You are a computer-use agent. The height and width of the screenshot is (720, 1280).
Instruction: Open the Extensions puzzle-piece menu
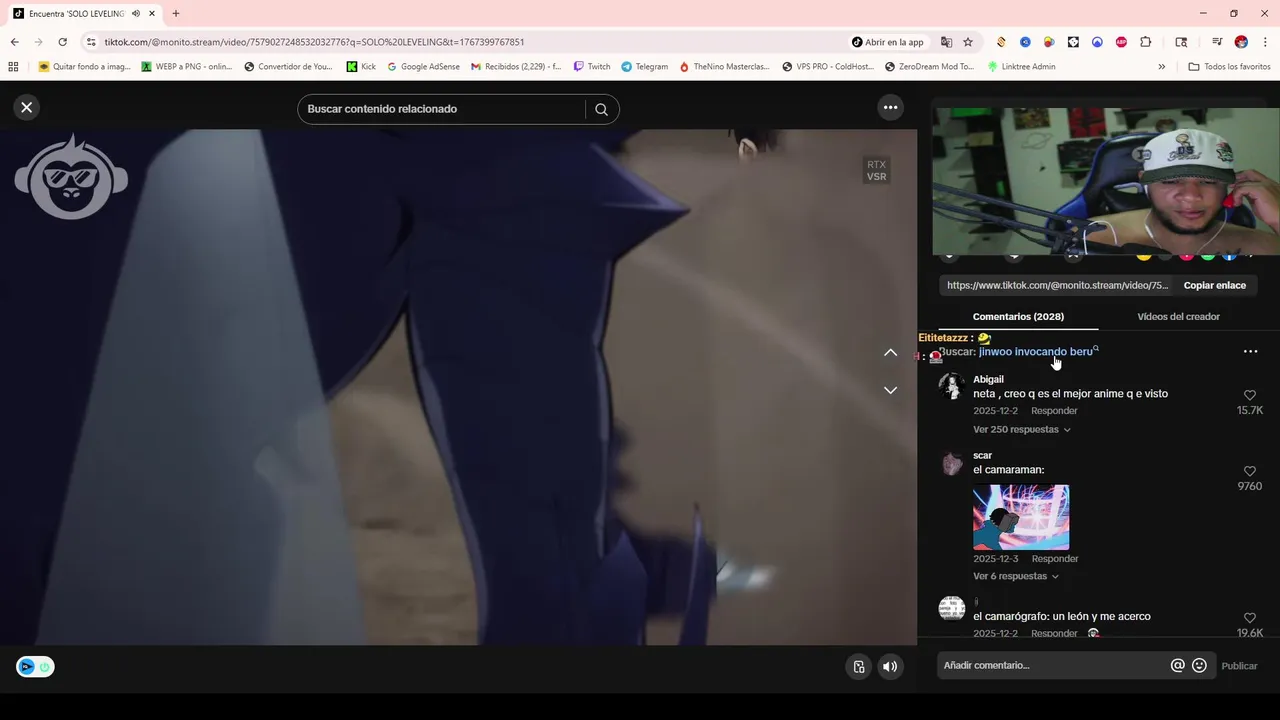1146,42
